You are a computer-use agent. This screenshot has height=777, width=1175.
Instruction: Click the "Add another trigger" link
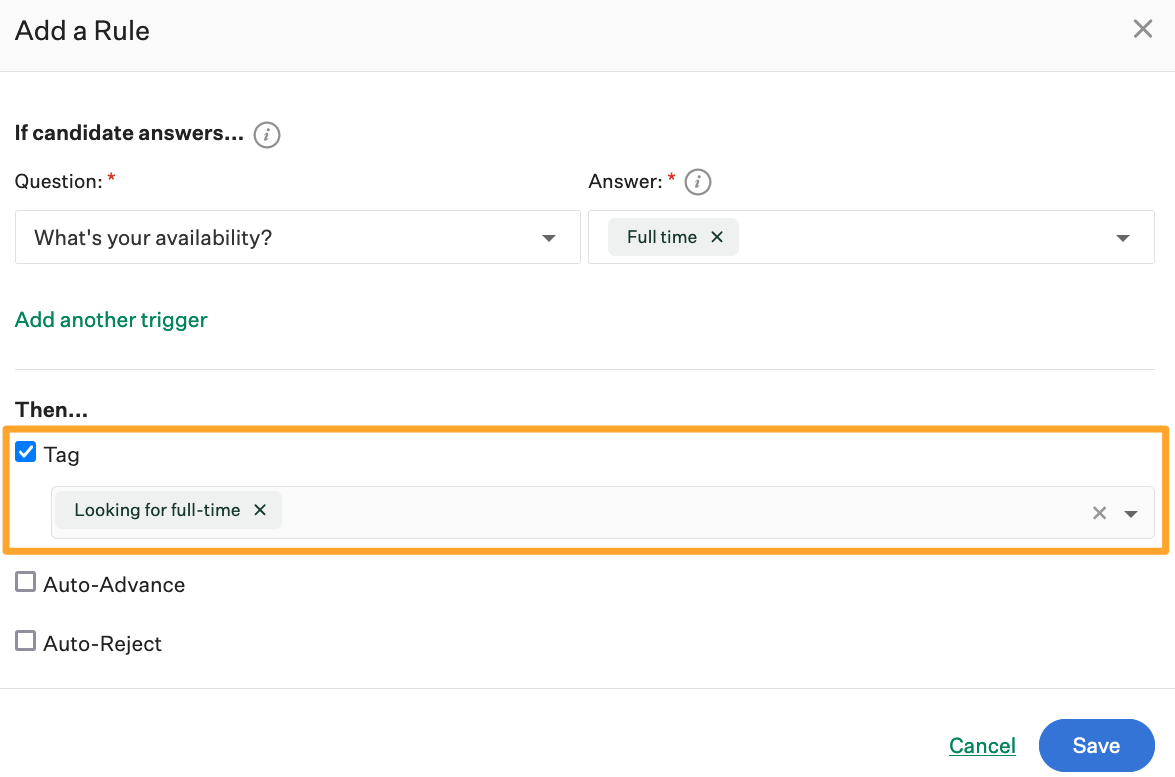[x=110, y=319]
